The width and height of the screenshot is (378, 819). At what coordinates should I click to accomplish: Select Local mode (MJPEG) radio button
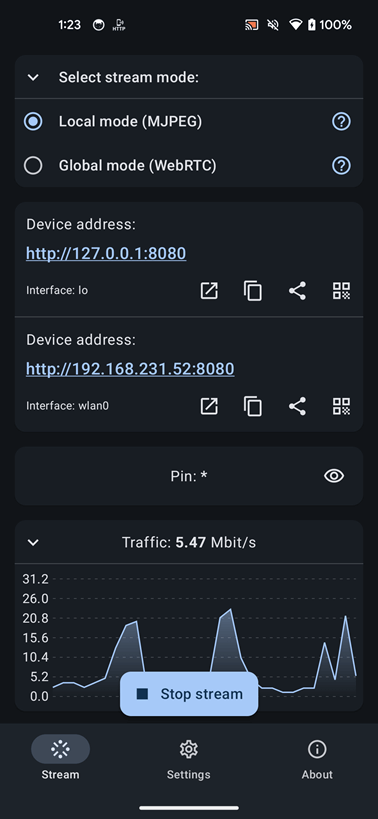coord(33,122)
